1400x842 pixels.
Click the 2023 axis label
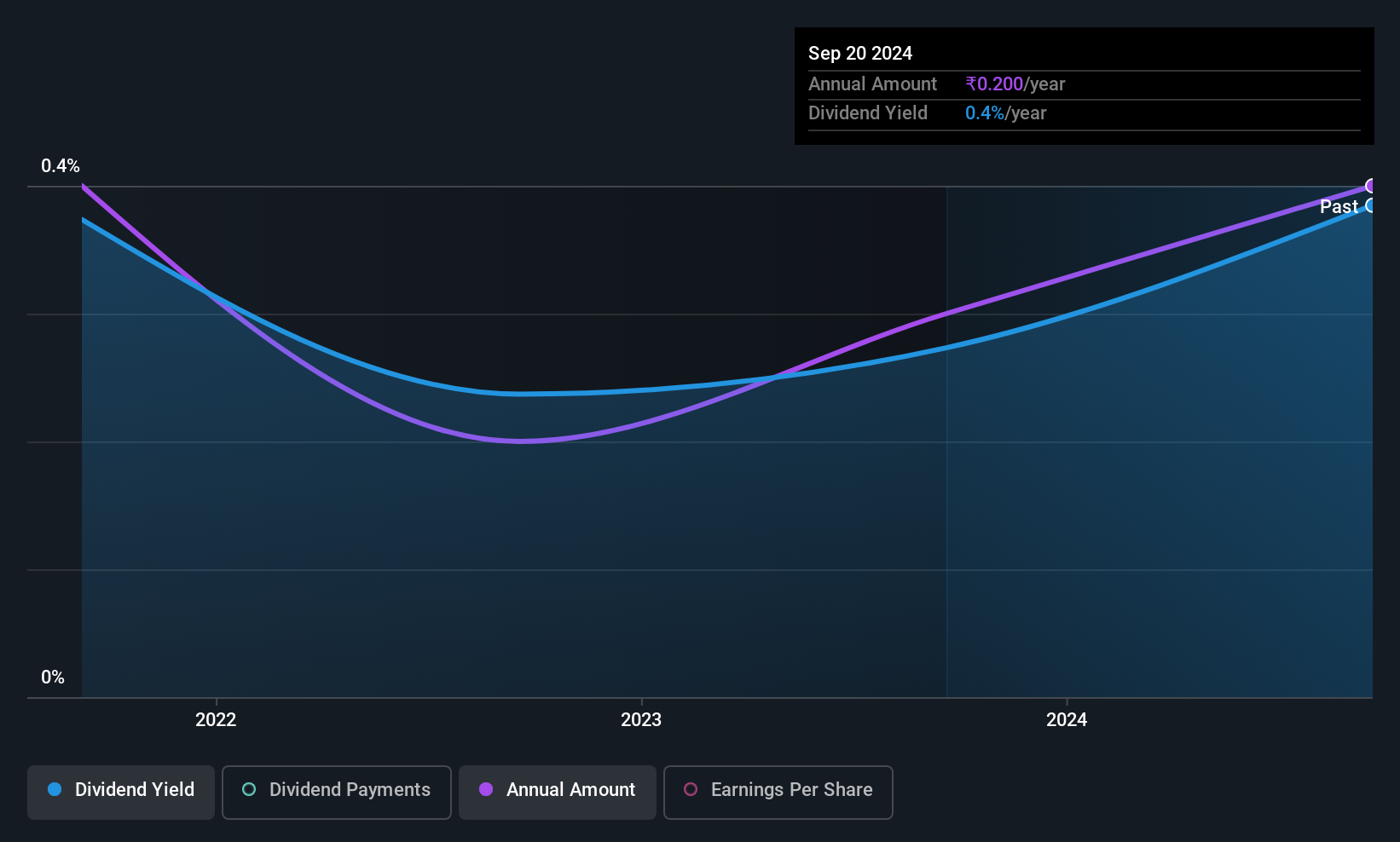(641, 719)
